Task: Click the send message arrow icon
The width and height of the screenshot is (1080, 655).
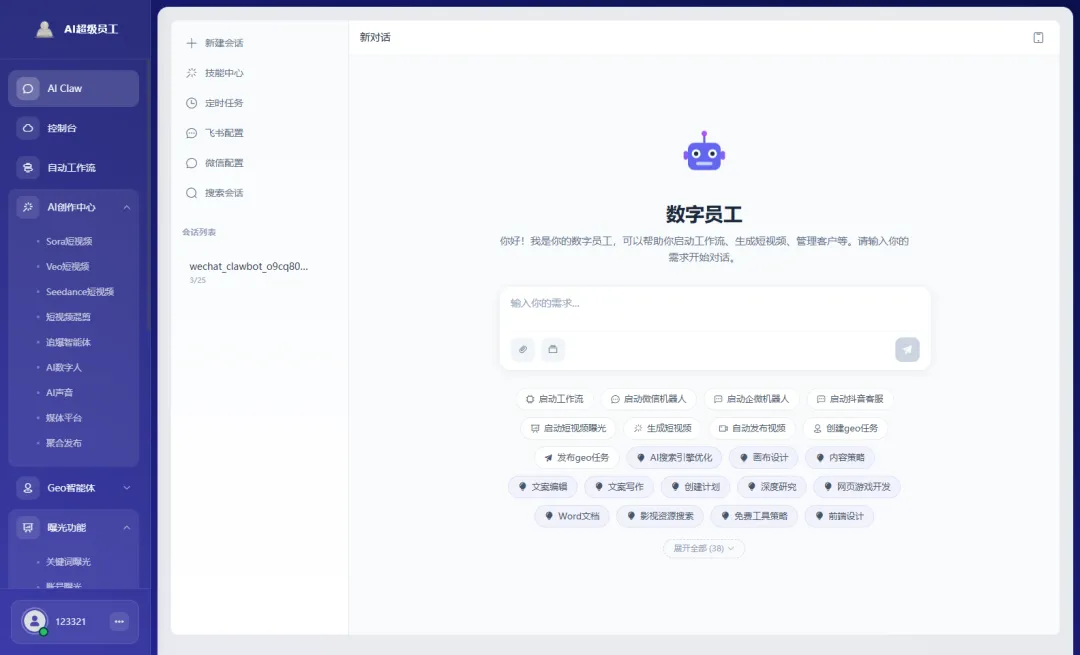Action: point(907,349)
